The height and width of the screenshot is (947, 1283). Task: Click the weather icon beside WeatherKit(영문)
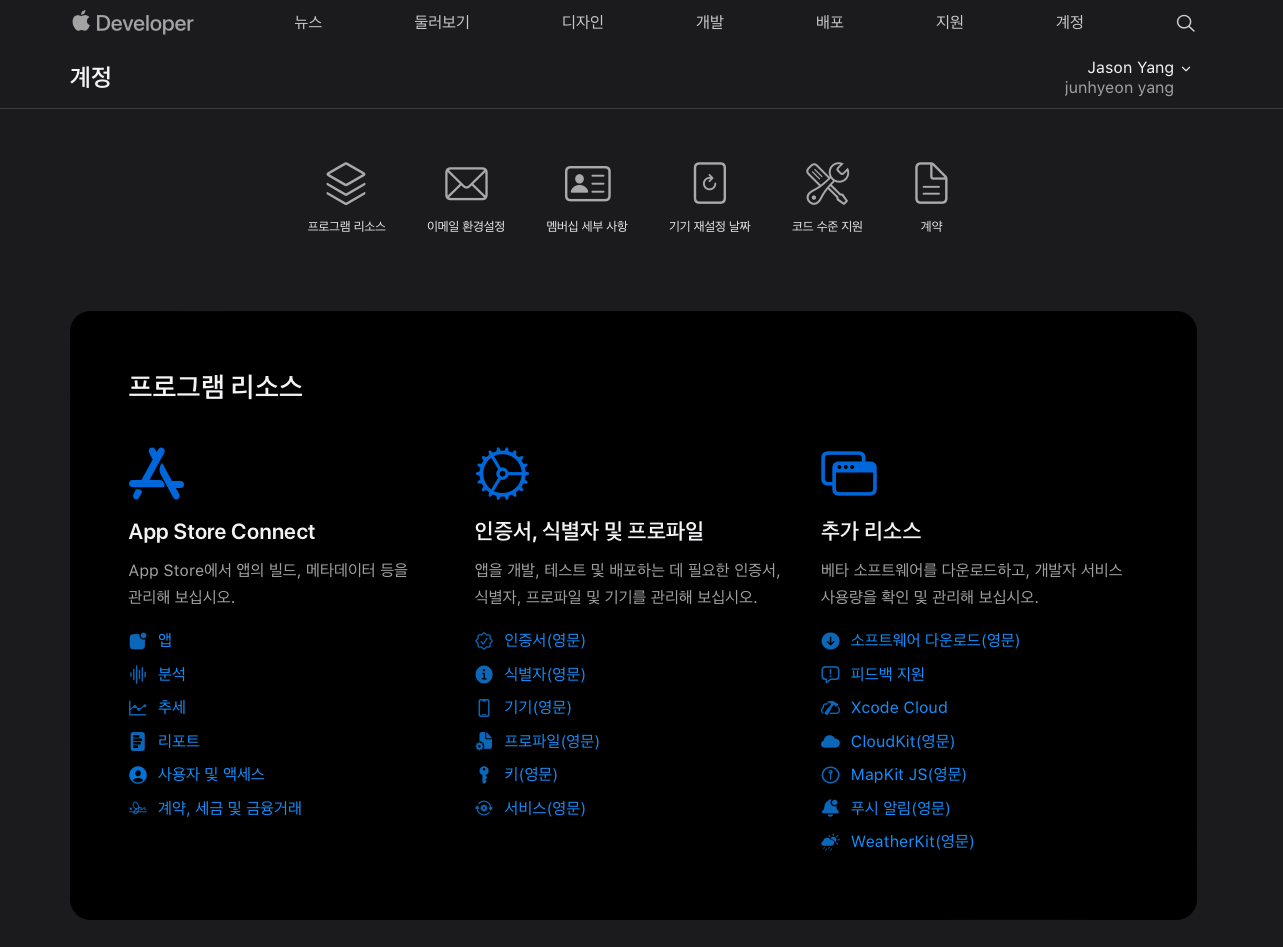(x=830, y=842)
